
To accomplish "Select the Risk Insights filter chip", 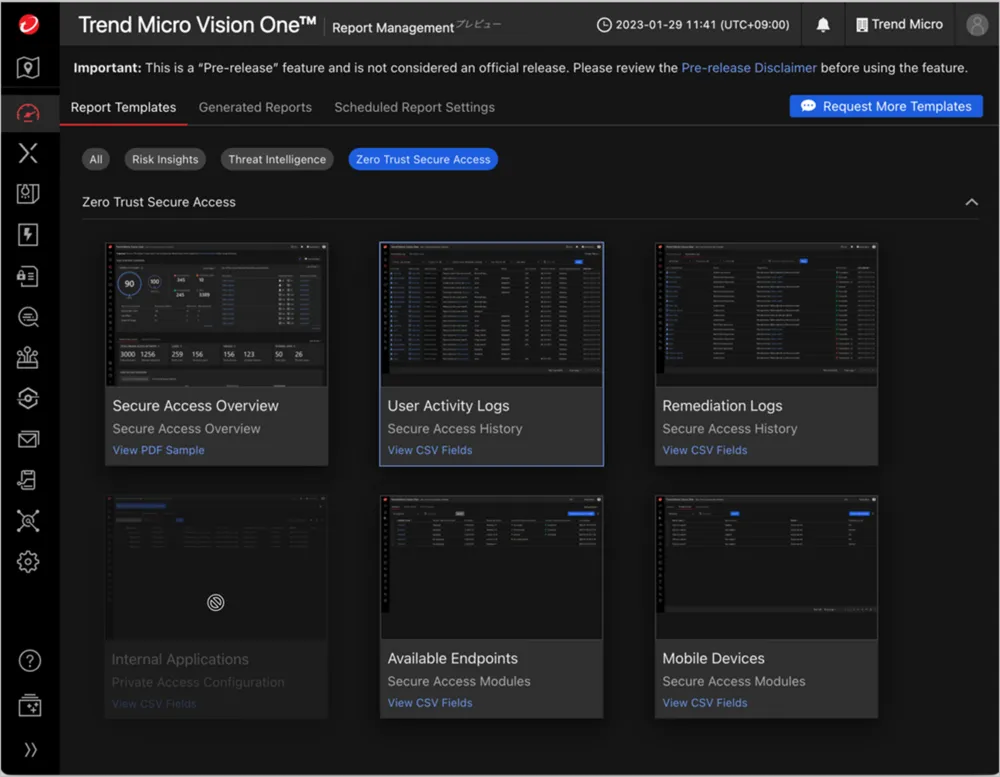I will point(165,159).
